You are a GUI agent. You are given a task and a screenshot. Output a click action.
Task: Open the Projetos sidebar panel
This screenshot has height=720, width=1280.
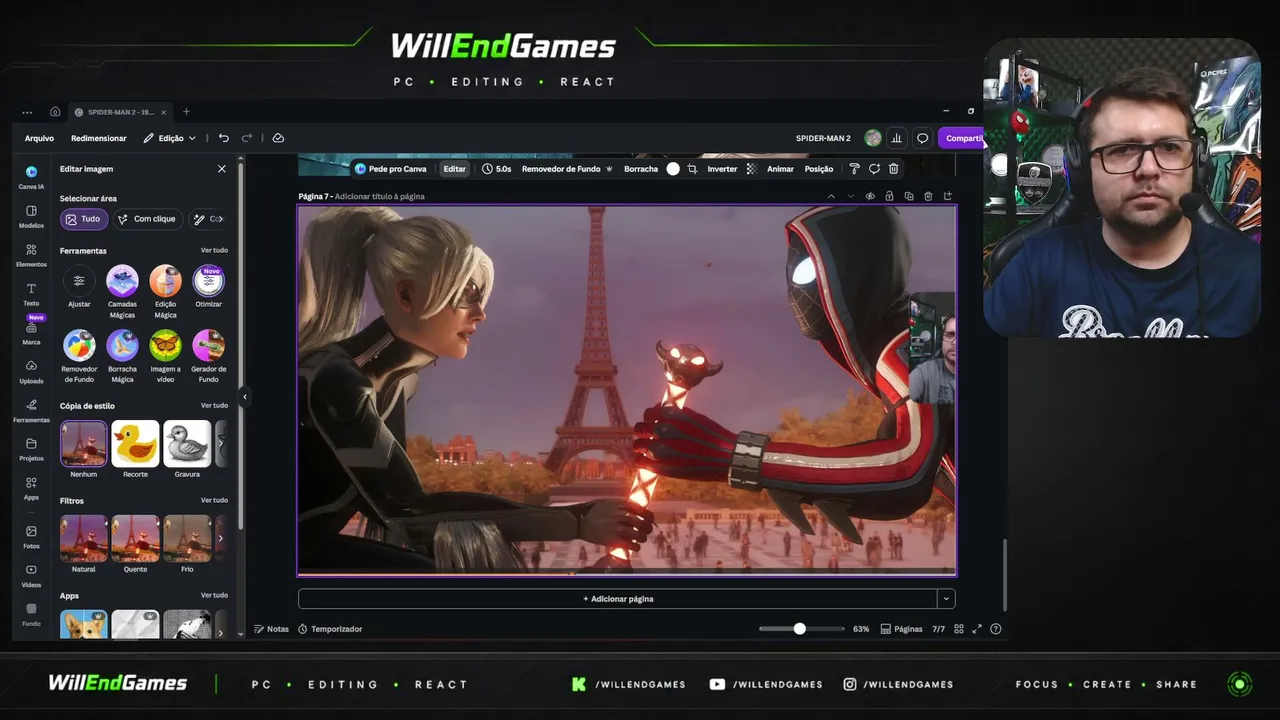[x=31, y=449]
